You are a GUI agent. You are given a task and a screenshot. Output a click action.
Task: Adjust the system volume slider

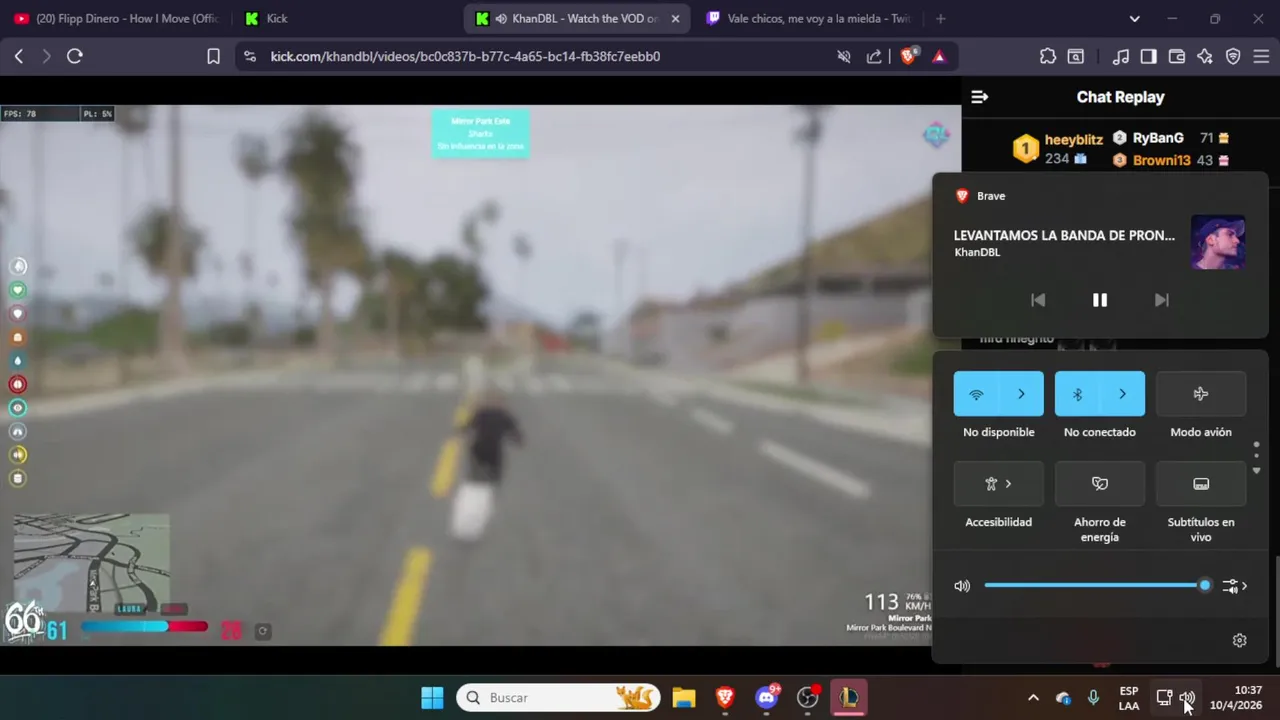(1095, 586)
